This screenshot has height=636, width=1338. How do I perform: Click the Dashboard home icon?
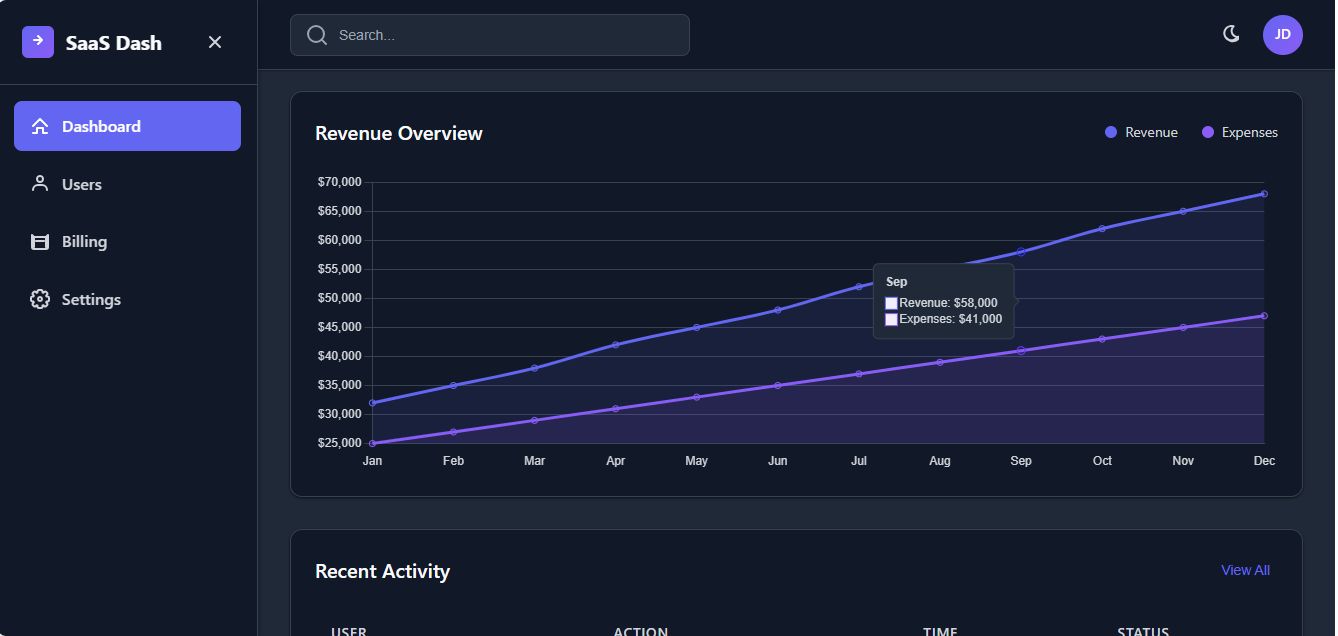[x=40, y=126]
